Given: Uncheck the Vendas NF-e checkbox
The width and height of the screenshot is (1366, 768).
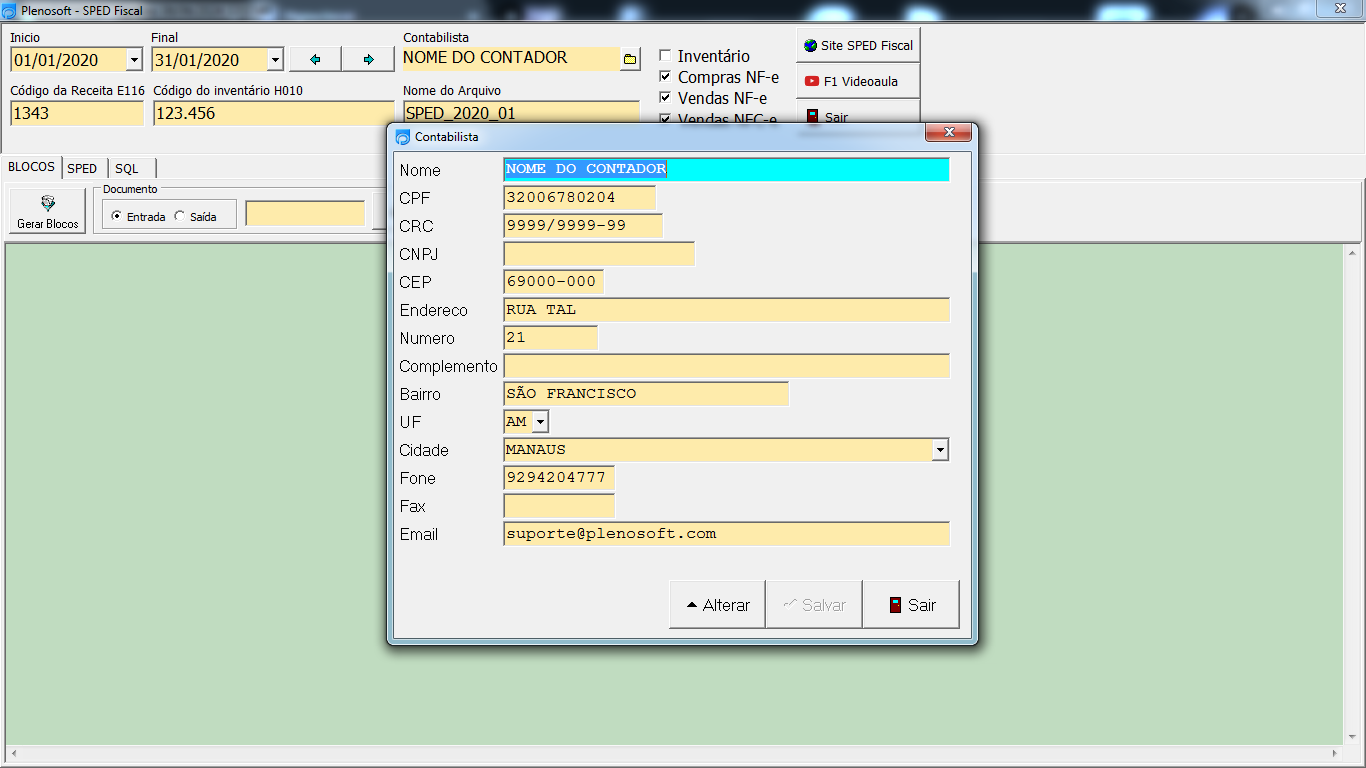Looking at the screenshot, I should pos(665,97).
